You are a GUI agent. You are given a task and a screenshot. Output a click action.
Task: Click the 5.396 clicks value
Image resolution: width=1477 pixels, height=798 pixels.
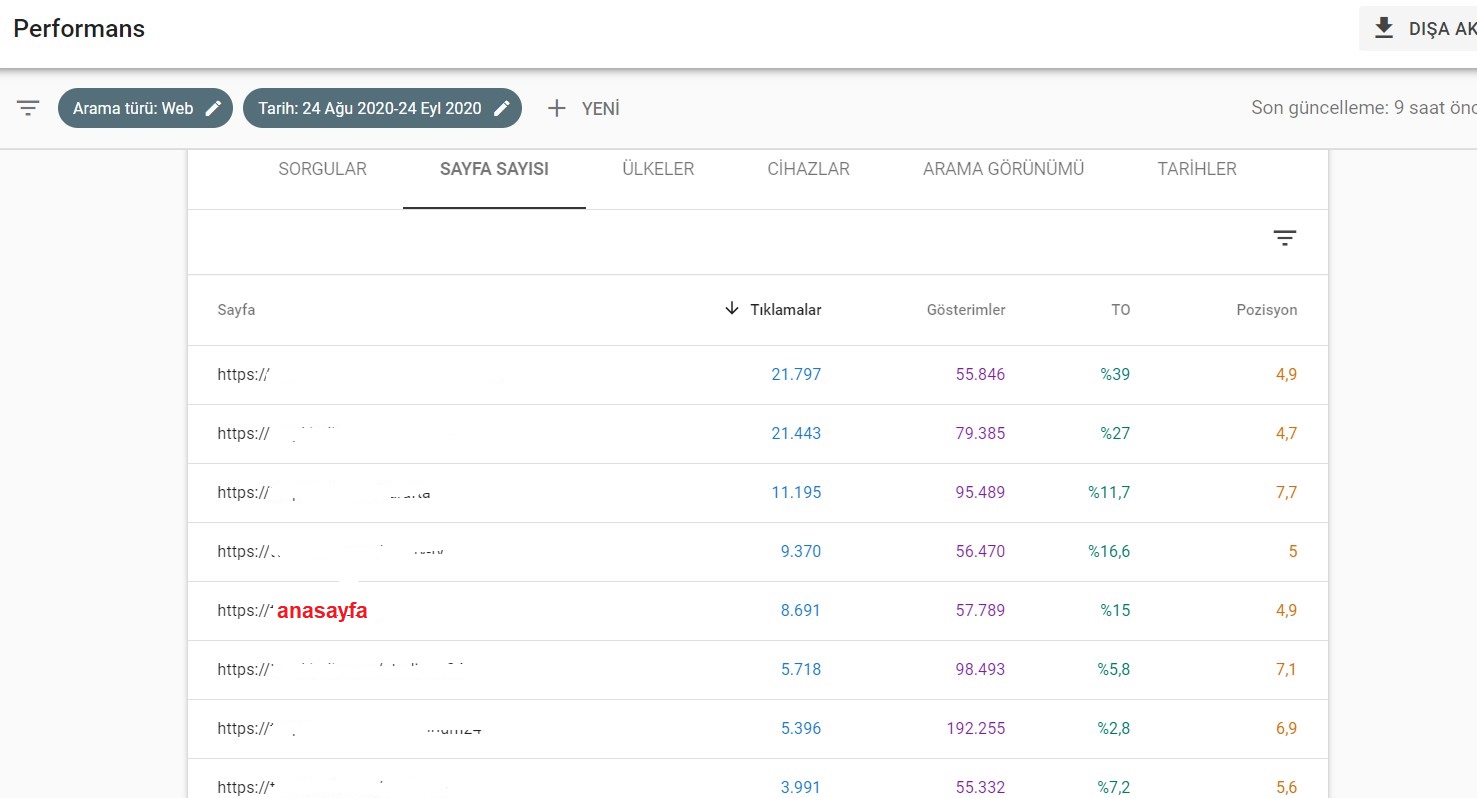point(801,729)
